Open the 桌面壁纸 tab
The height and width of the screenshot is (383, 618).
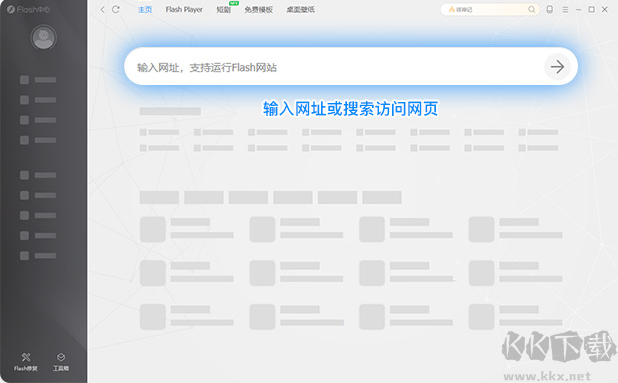(x=300, y=9)
